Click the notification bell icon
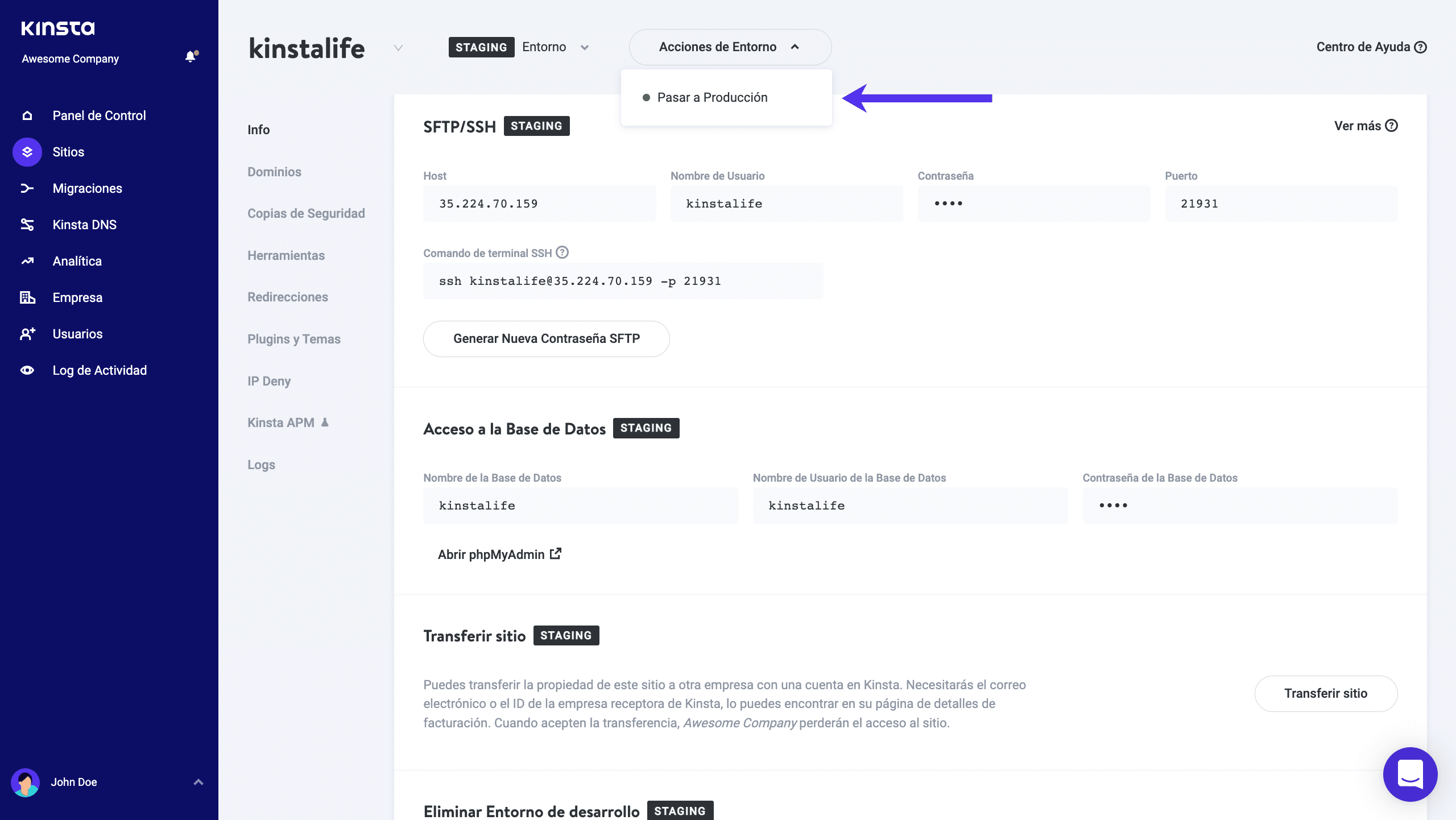 click(191, 57)
